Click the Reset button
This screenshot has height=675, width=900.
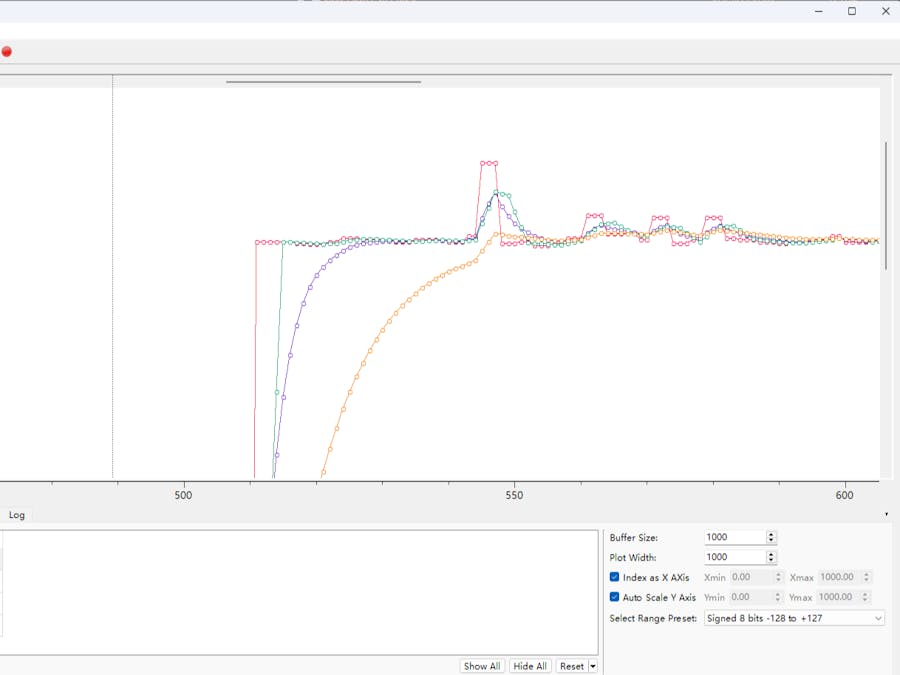571,666
